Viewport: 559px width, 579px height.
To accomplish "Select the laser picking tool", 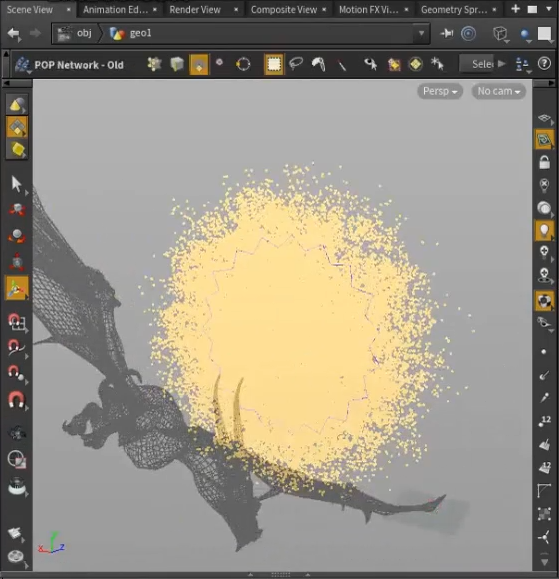I will (342, 65).
